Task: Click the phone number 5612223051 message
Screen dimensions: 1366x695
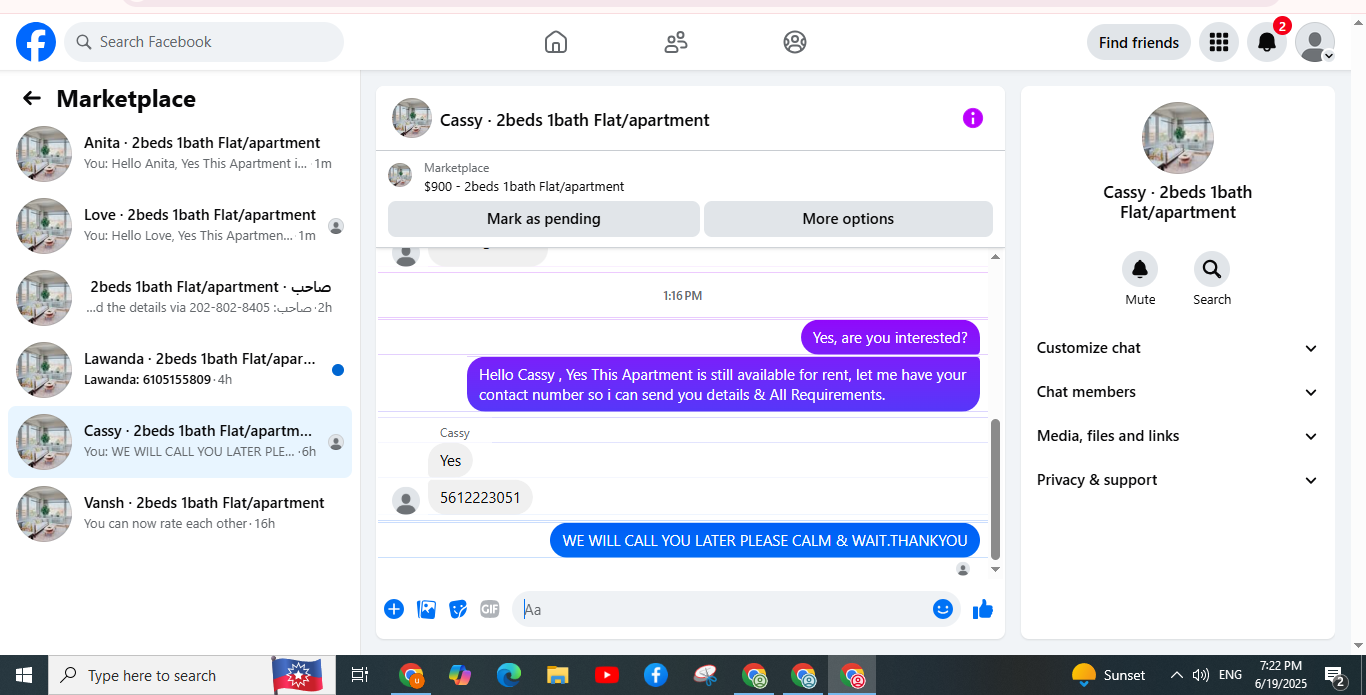Action: pyautogui.click(x=480, y=498)
